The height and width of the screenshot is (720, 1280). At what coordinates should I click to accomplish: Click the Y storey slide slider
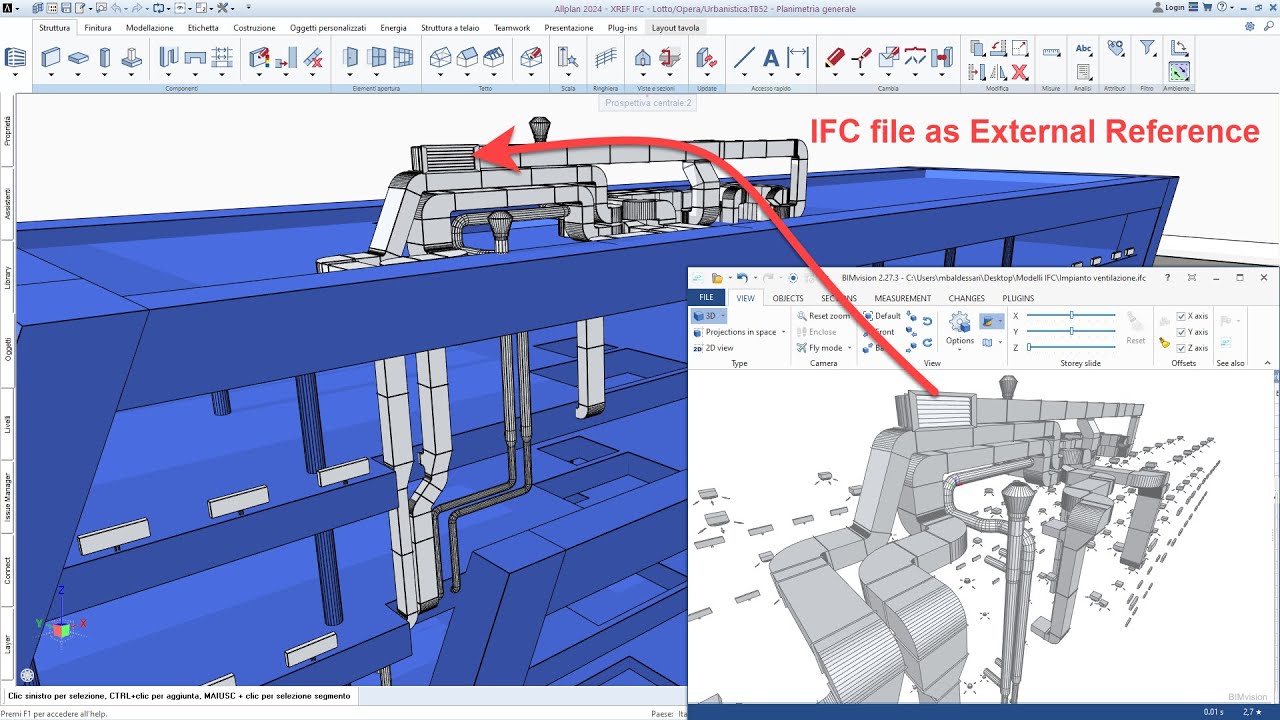(1071, 331)
